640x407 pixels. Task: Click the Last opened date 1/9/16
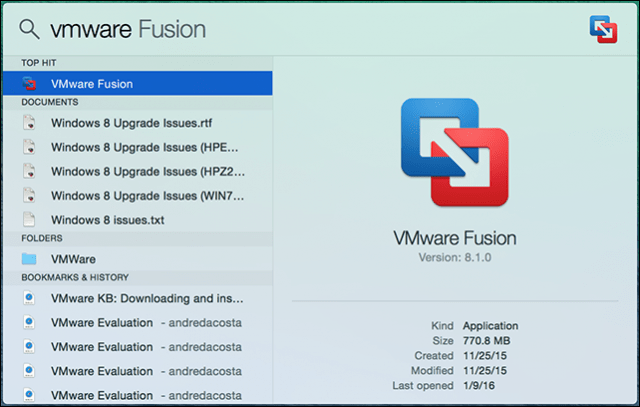click(478, 385)
